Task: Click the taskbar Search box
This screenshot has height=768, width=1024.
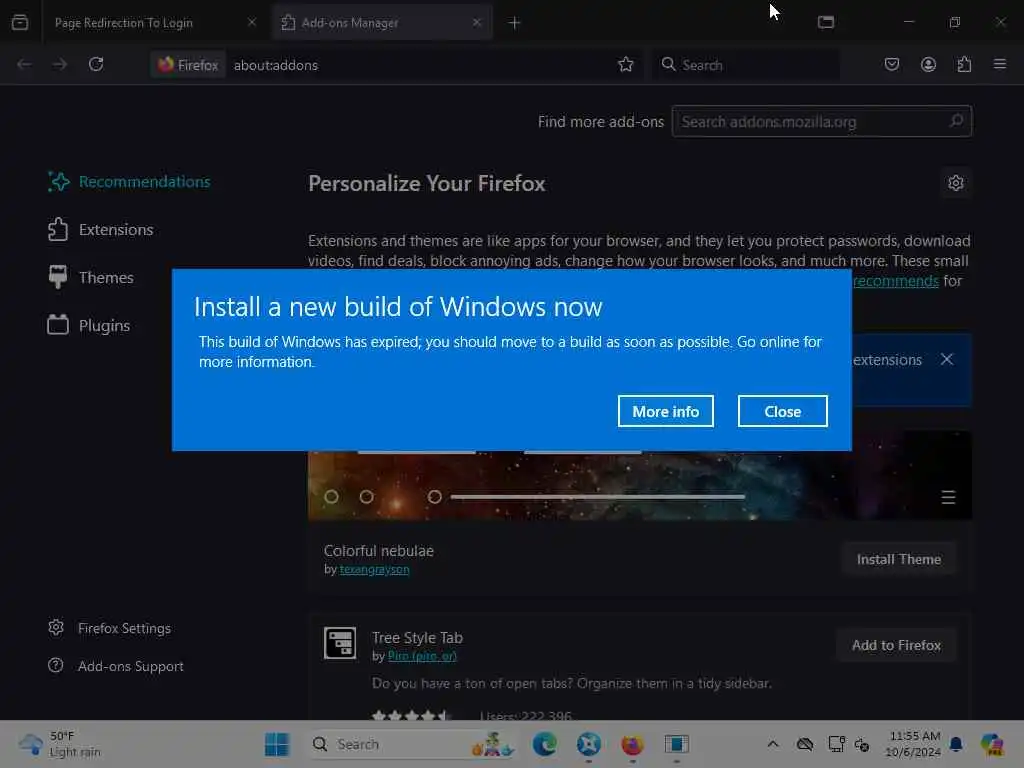Action: (x=411, y=744)
